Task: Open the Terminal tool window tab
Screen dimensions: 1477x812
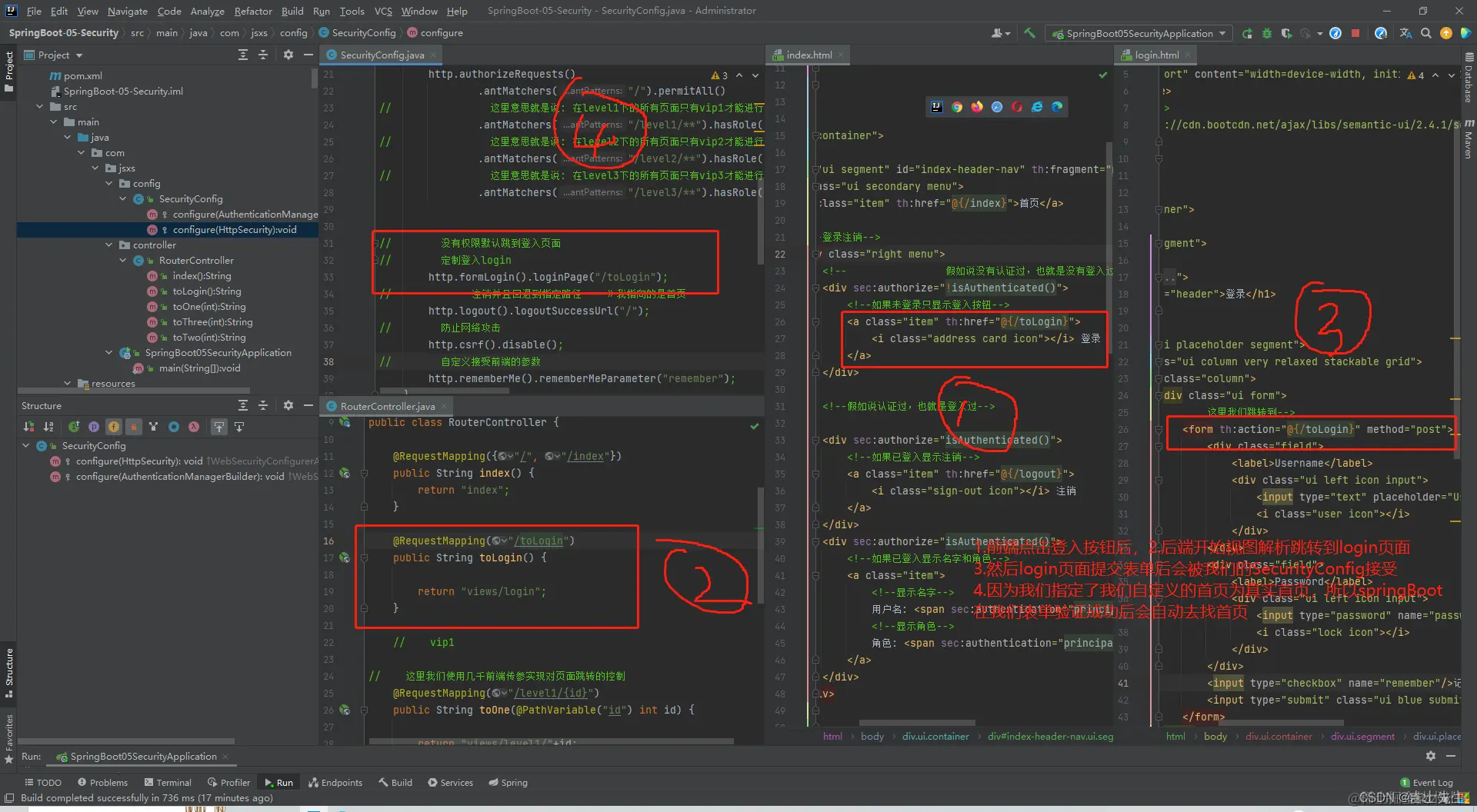Action: tap(168, 783)
